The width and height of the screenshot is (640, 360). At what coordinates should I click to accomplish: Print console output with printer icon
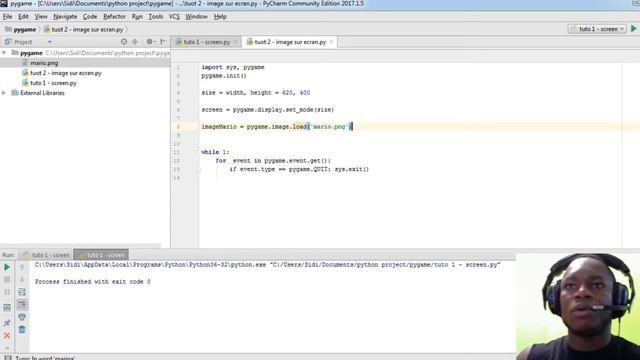(x=22, y=317)
